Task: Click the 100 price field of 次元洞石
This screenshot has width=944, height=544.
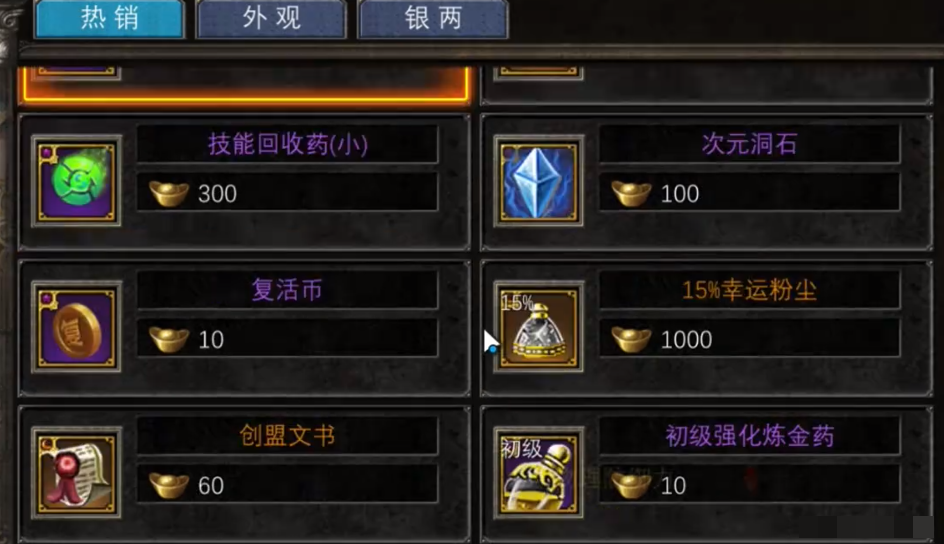Action: tap(750, 192)
